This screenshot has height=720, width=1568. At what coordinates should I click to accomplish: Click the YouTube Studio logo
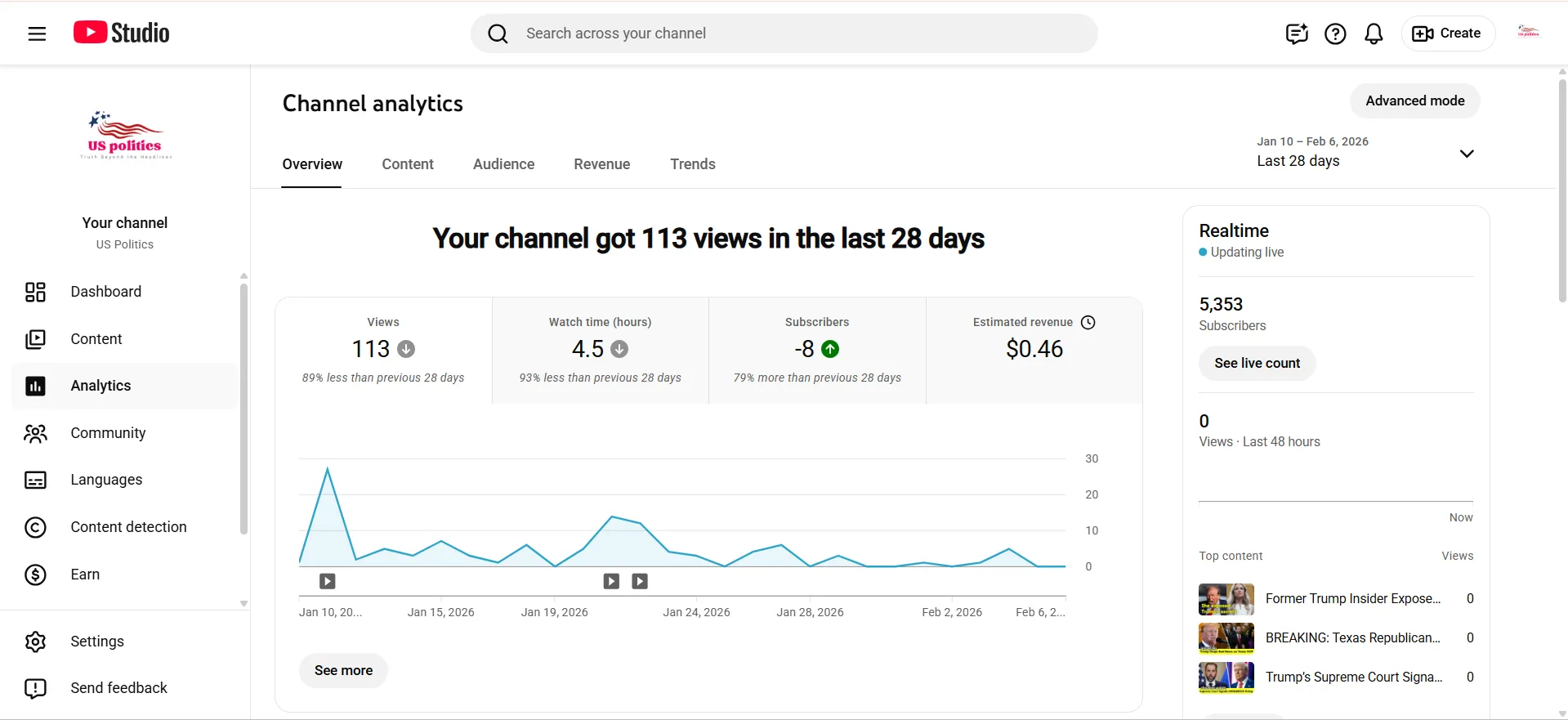pos(122,33)
